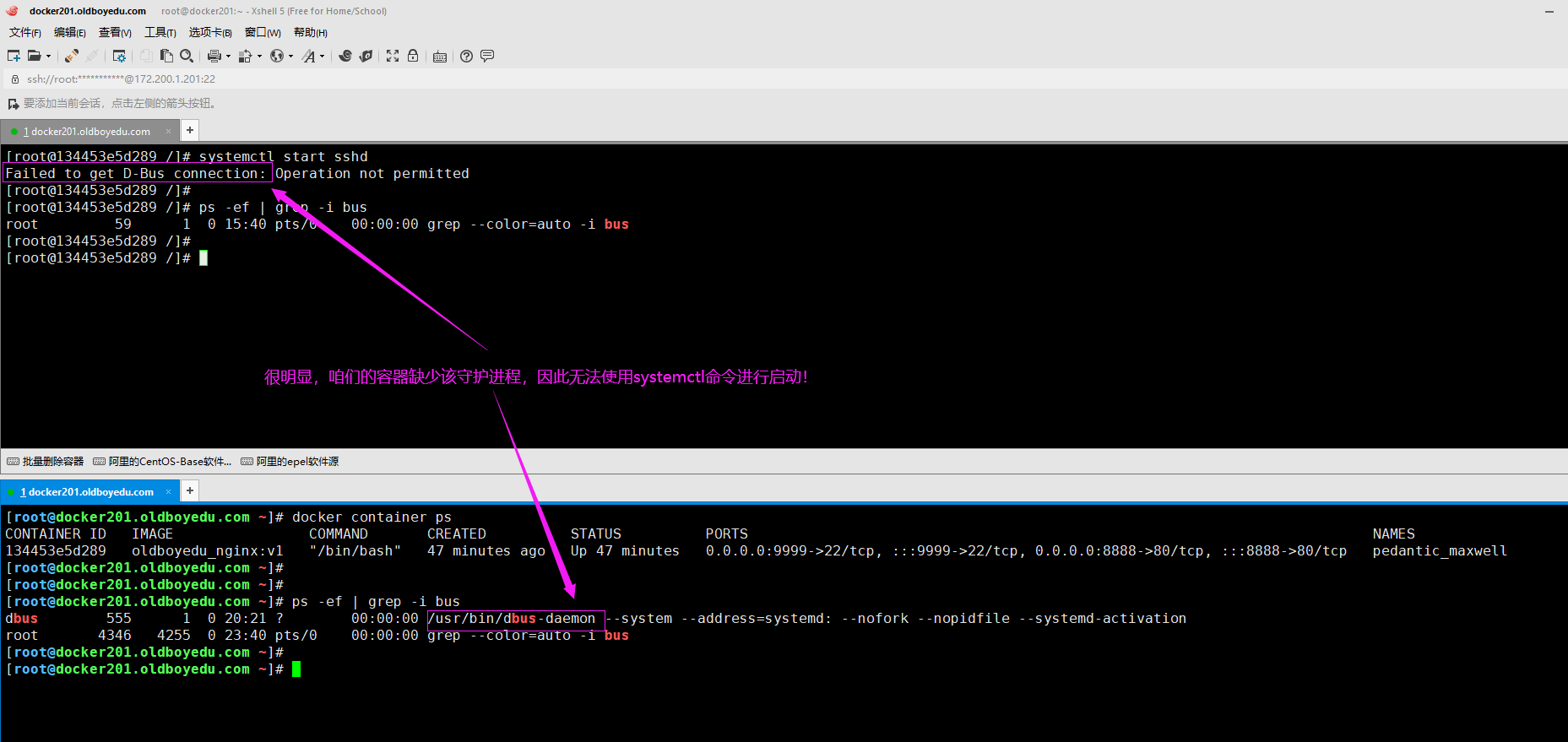Toggle the virtual keyboard icon

pyautogui.click(x=440, y=57)
